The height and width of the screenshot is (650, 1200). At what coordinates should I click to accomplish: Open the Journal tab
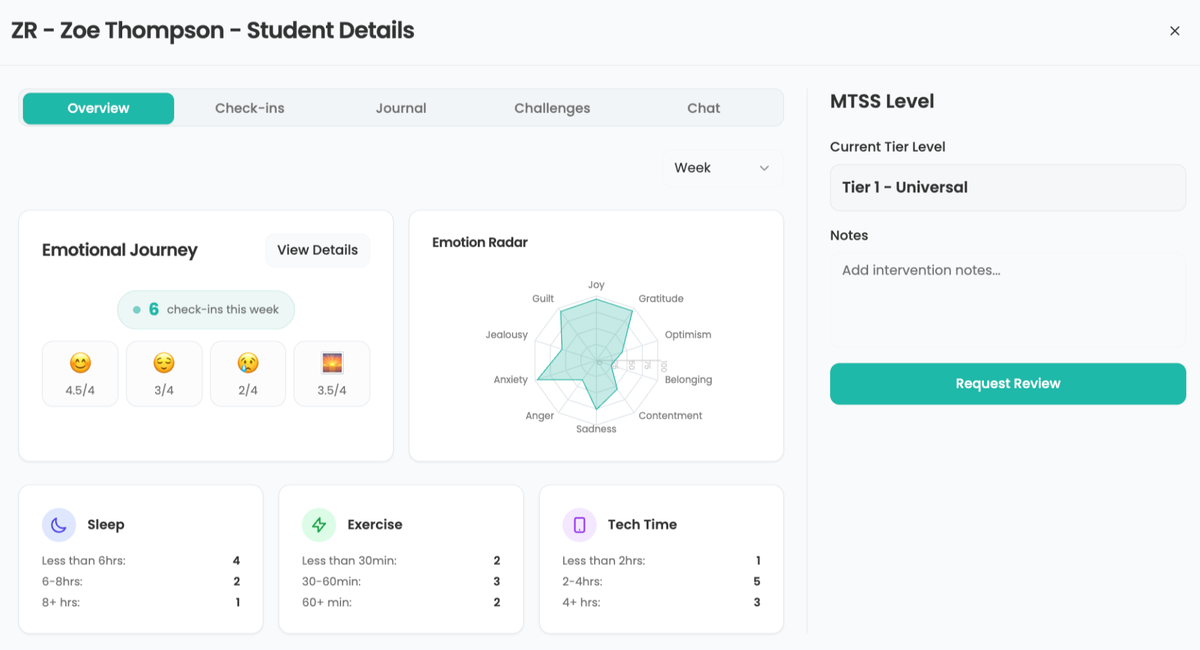pyautogui.click(x=401, y=107)
